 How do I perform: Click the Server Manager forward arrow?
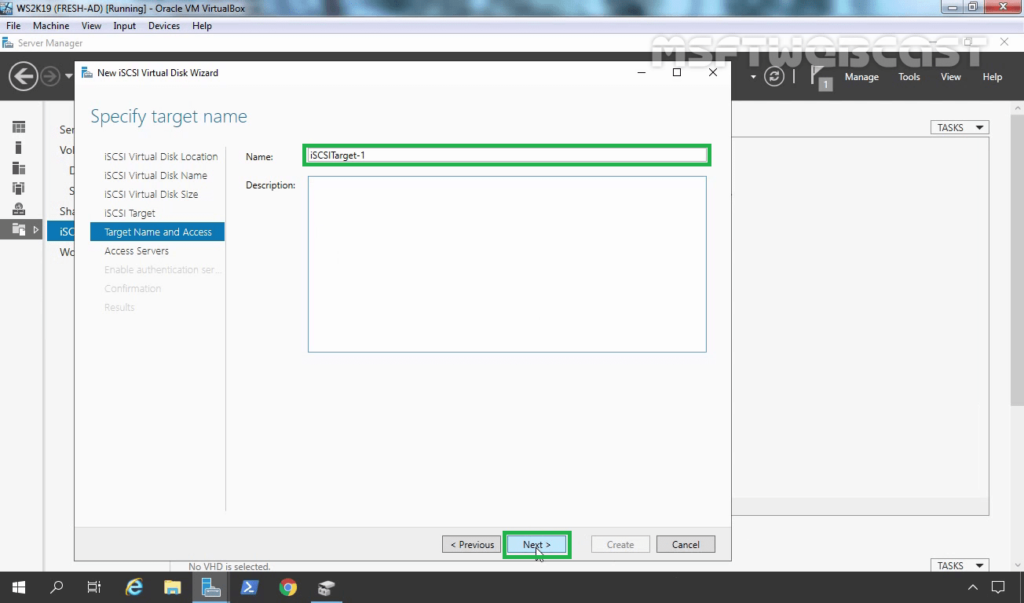click(50, 76)
